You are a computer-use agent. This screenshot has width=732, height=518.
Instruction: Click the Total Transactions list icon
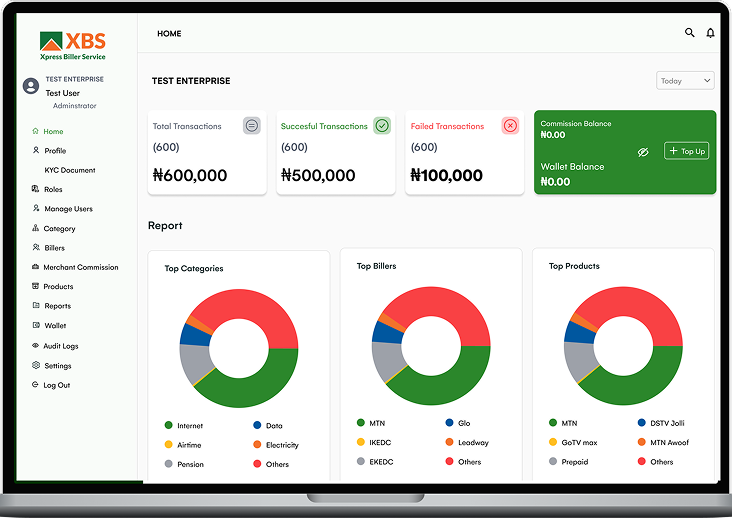[252, 126]
